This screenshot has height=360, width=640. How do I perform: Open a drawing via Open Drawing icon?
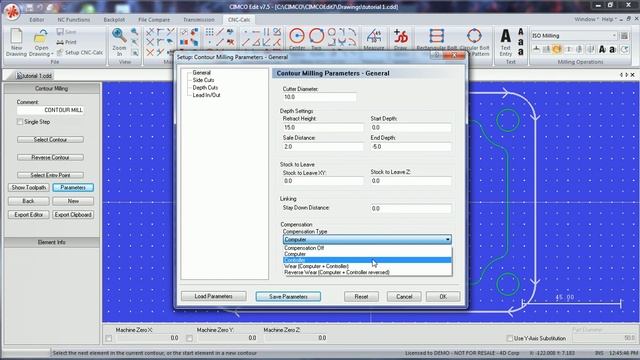pyautogui.click(x=40, y=37)
